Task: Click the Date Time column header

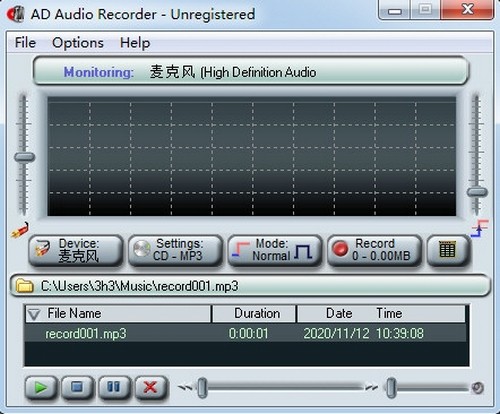Action: (381, 314)
